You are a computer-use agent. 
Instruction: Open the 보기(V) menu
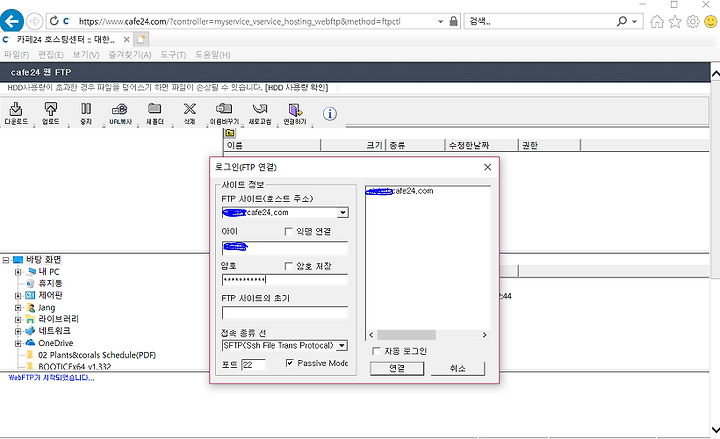pos(86,55)
